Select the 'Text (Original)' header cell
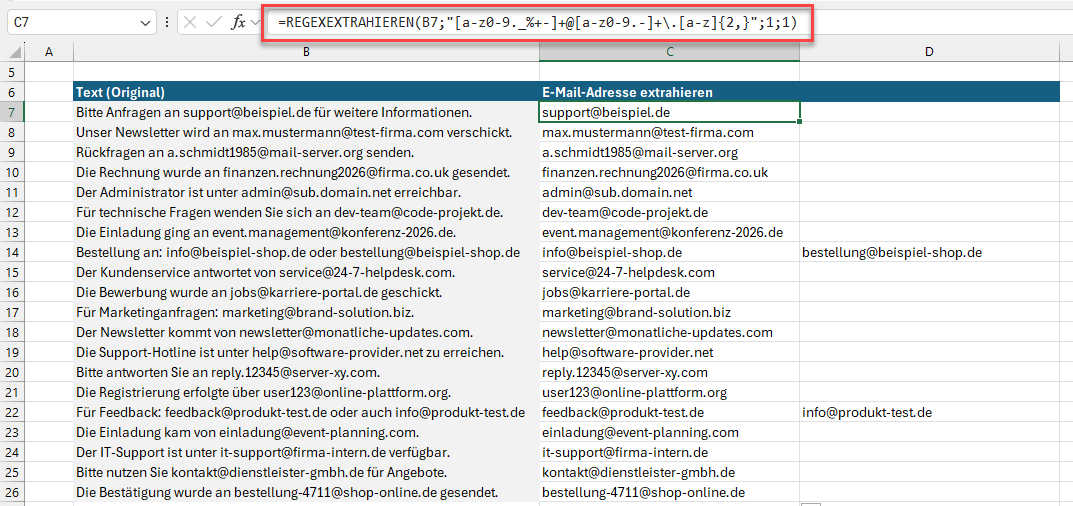 [305, 92]
